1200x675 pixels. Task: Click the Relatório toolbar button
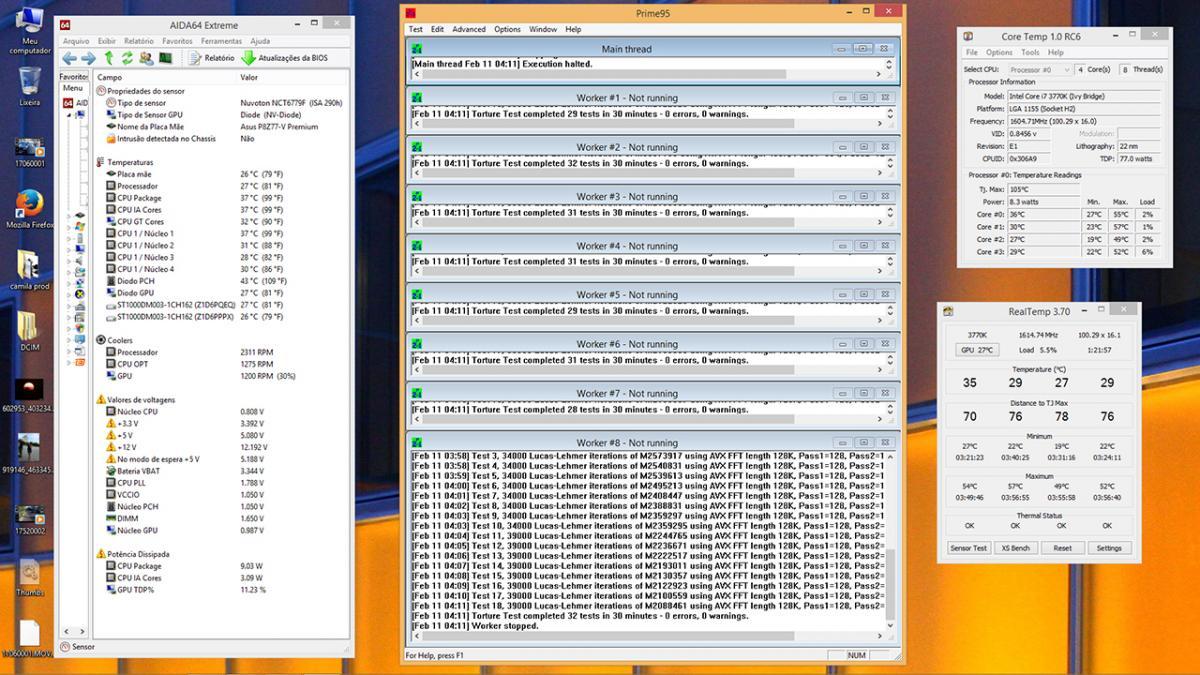pyautogui.click(x=211, y=58)
